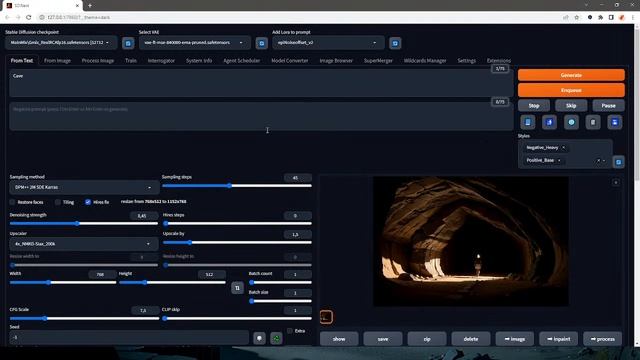
Task: Send result to image tab button
Action: tap(515, 339)
